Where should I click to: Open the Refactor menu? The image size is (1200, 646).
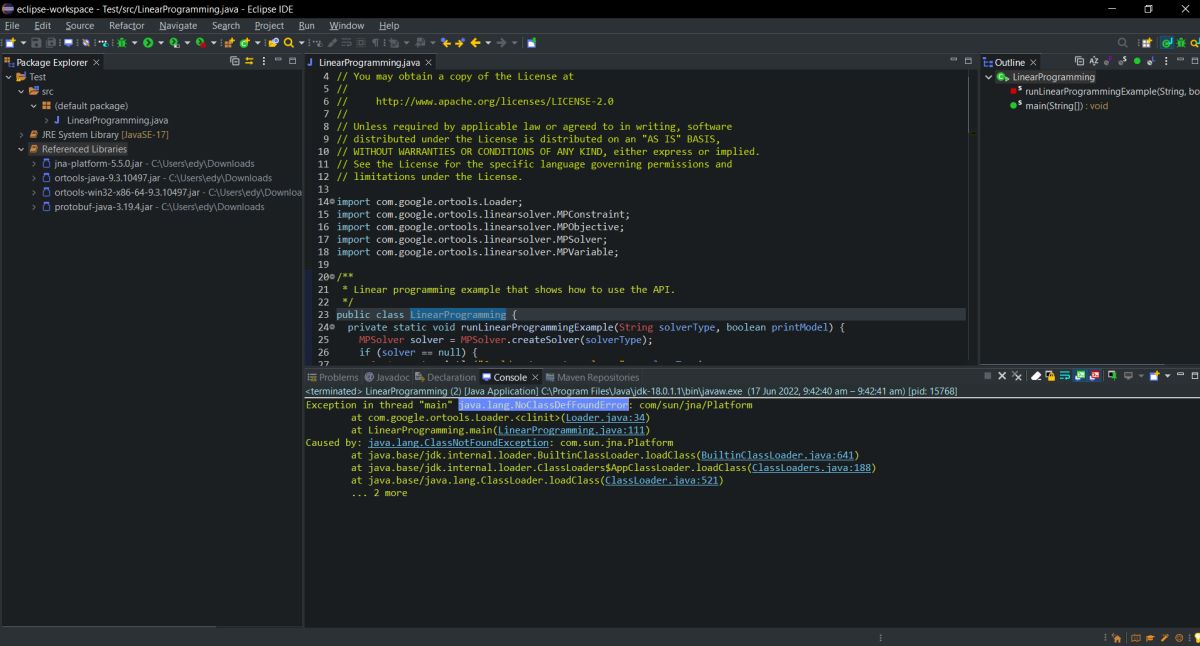pos(126,25)
